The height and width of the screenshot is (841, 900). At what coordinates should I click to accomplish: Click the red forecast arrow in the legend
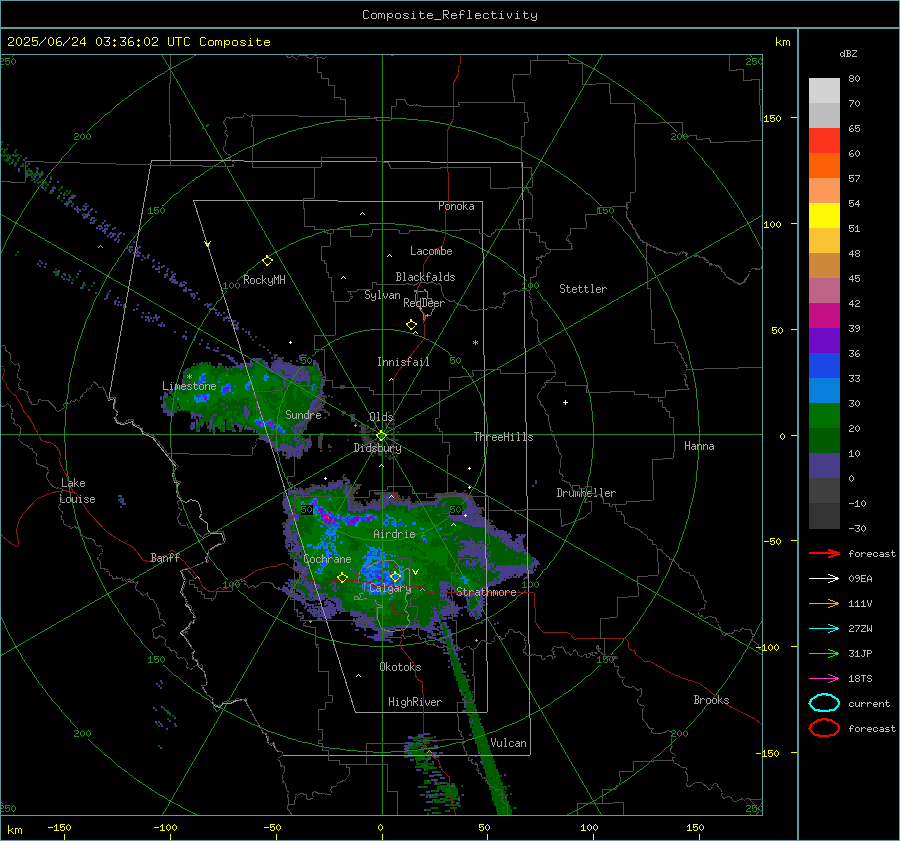[x=824, y=553]
